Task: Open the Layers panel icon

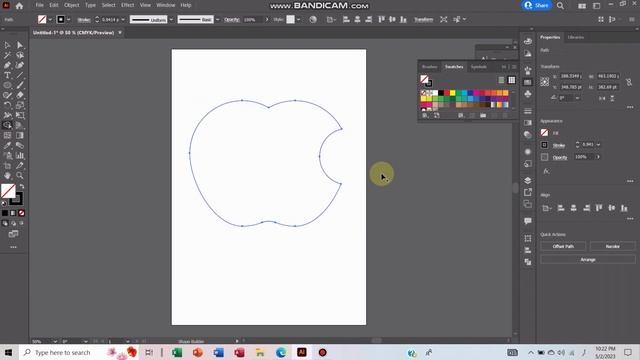Action: pyautogui.click(x=528, y=180)
